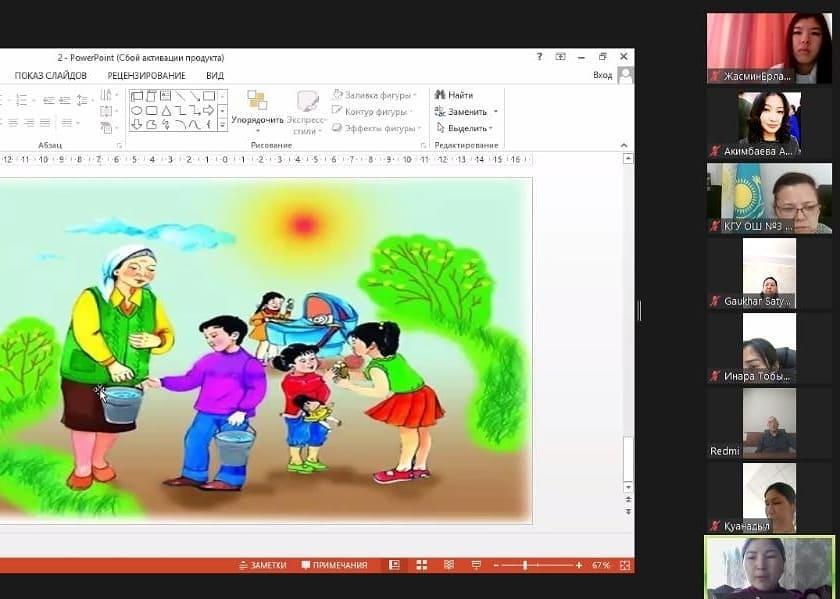The height and width of the screenshot is (599, 840).
Task: Click the Упорядочить arrange icon
Action: (x=257, y=108)
